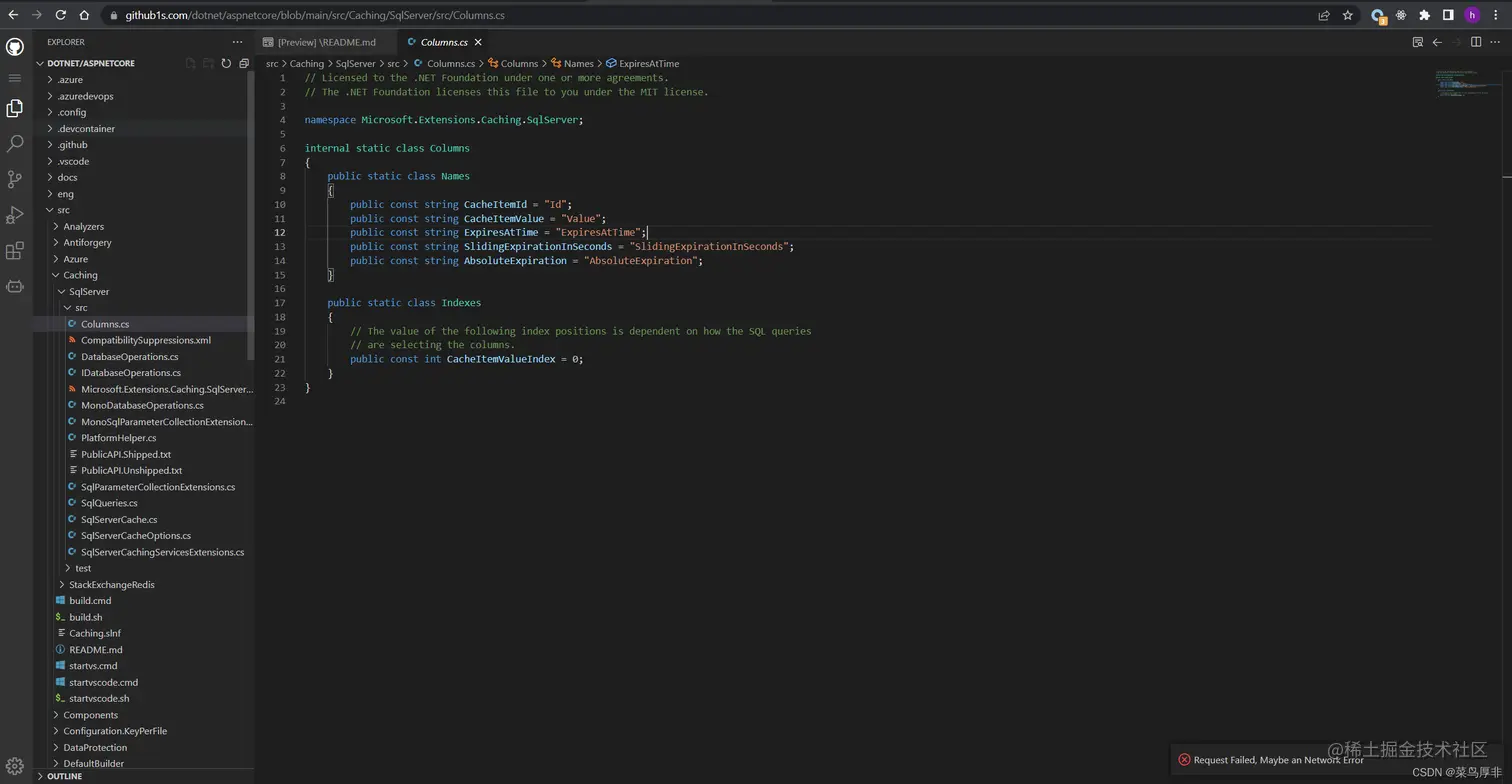Click the open preview icon in editor toolbar
The image size is (1512, 784).
(x=1417, y=42)
